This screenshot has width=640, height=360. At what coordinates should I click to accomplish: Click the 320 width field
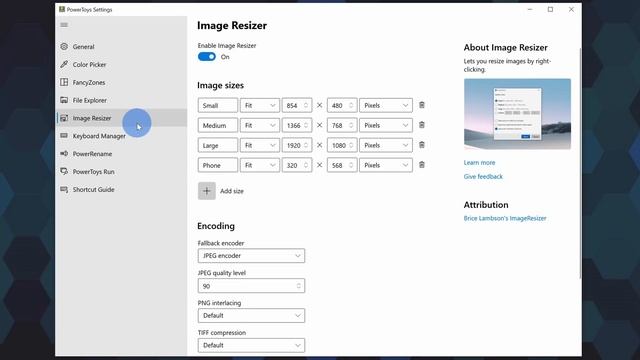tap(297, 165)
